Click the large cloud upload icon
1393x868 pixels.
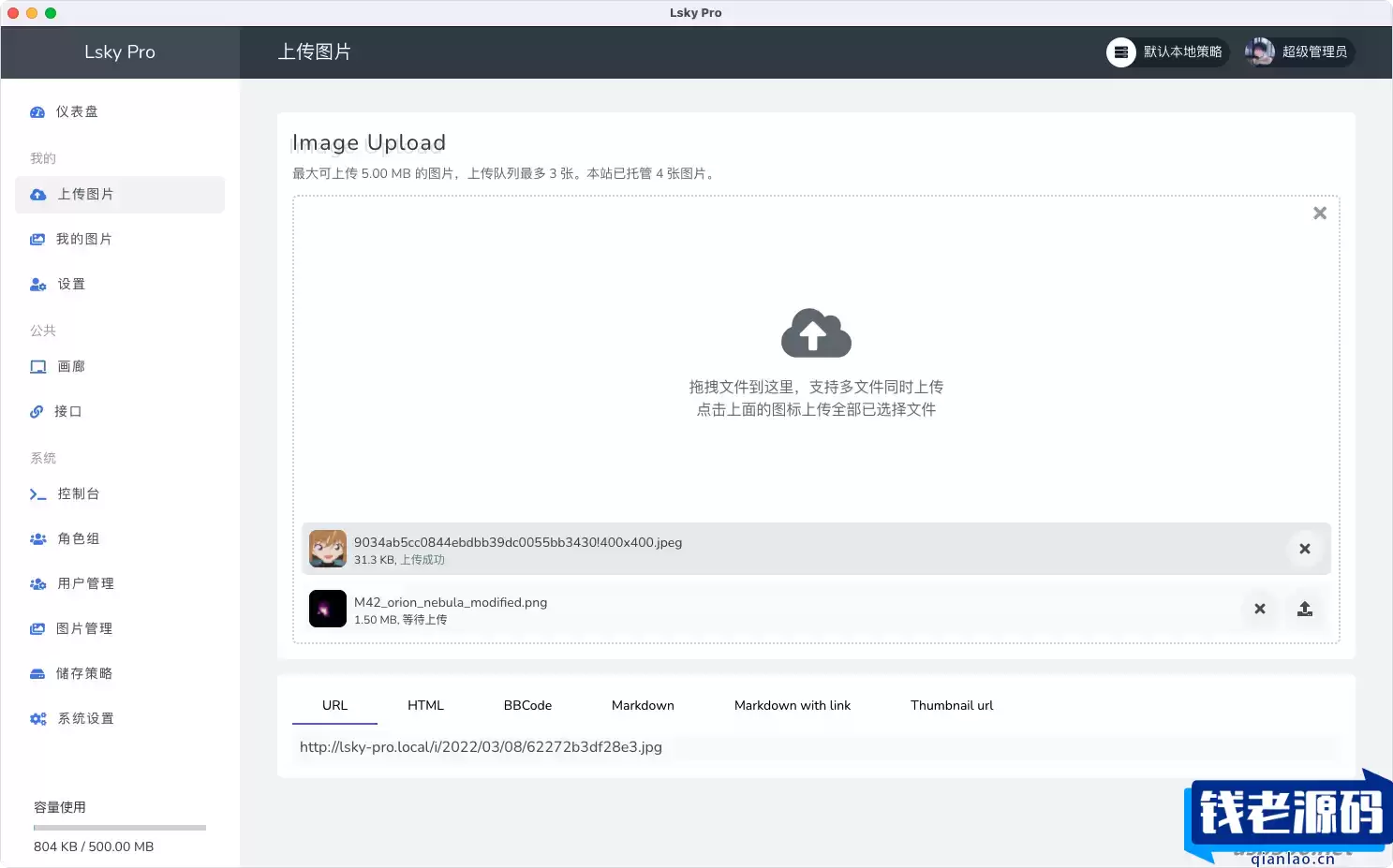[x=816, y=333]
